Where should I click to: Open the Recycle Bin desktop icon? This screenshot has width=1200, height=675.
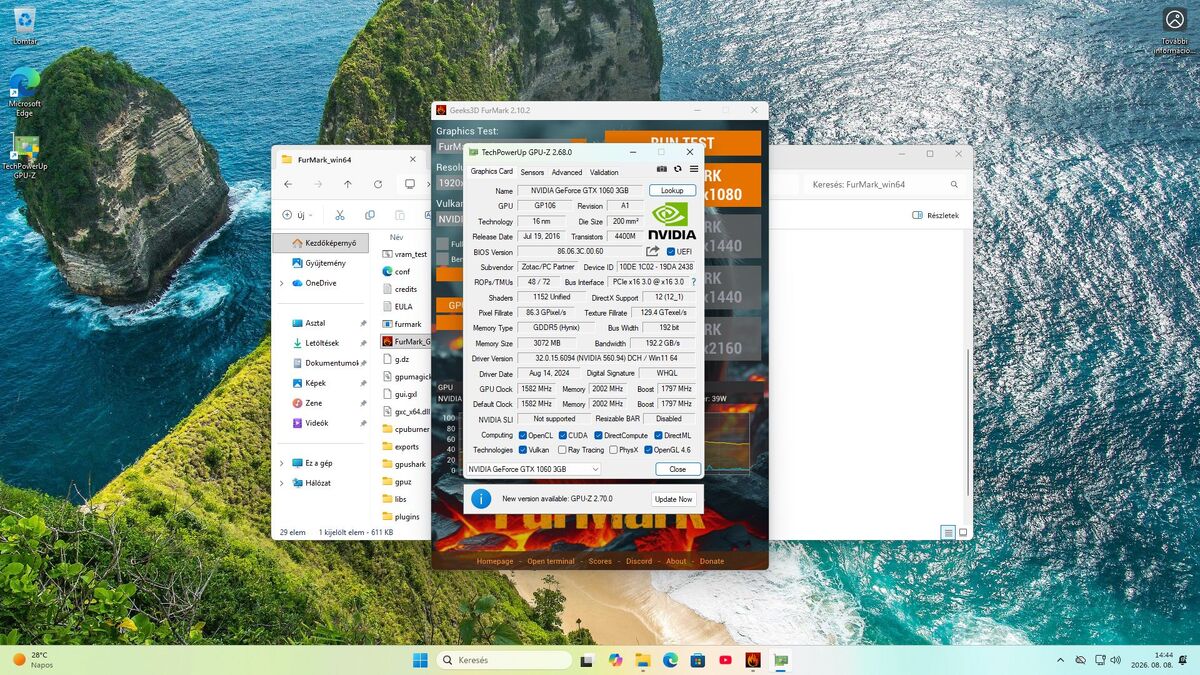[24, 27]
